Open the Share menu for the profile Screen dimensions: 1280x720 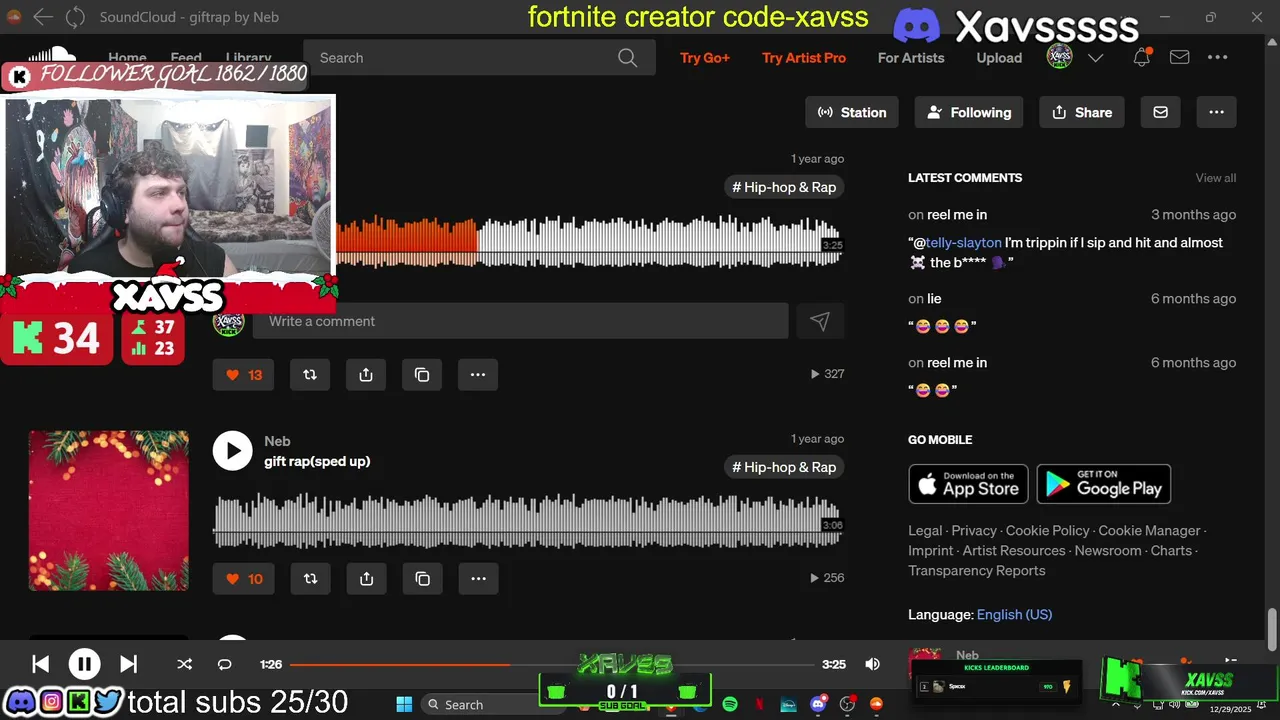[1082, 112]
